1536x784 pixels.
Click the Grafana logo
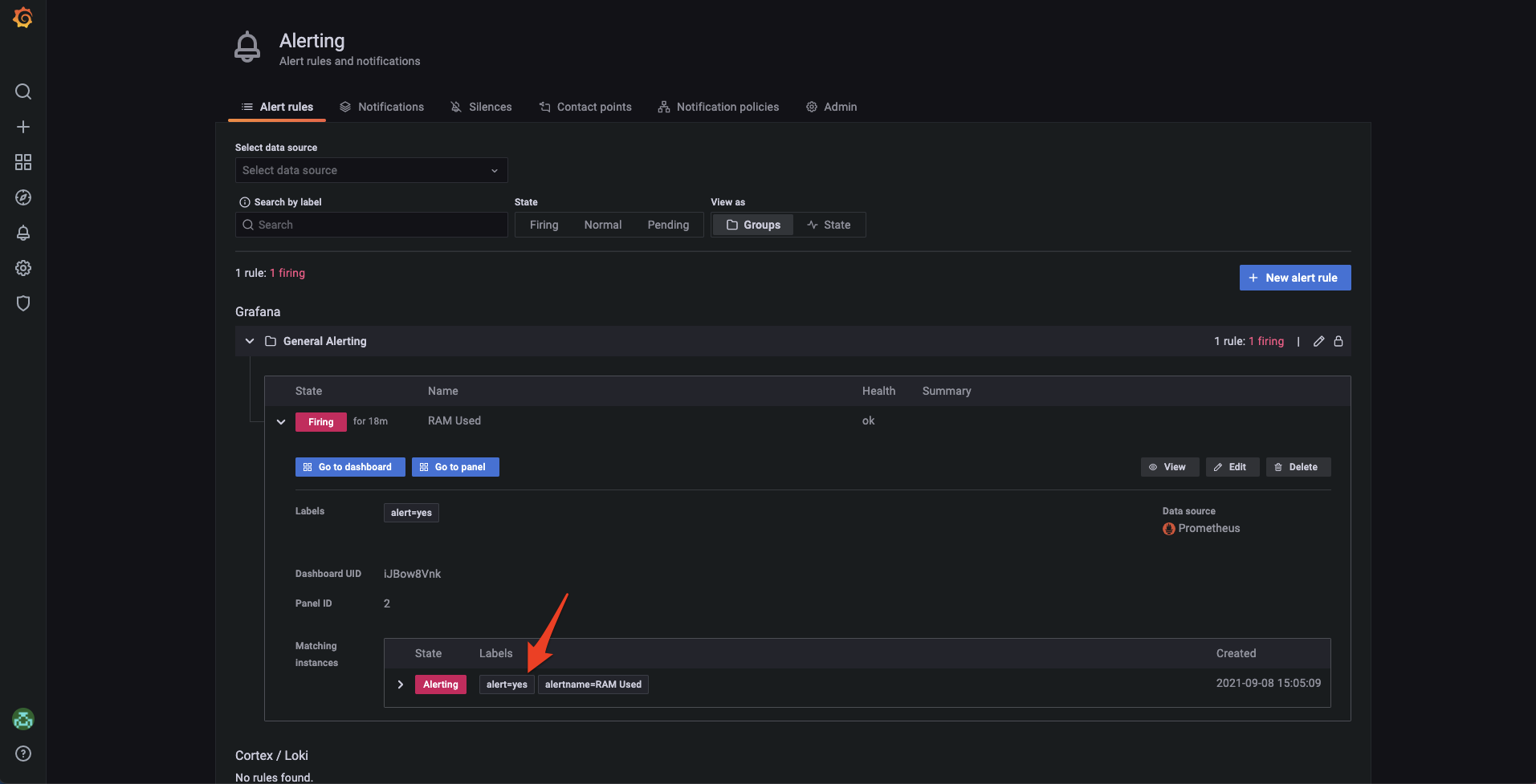click(x=22, y=18)
